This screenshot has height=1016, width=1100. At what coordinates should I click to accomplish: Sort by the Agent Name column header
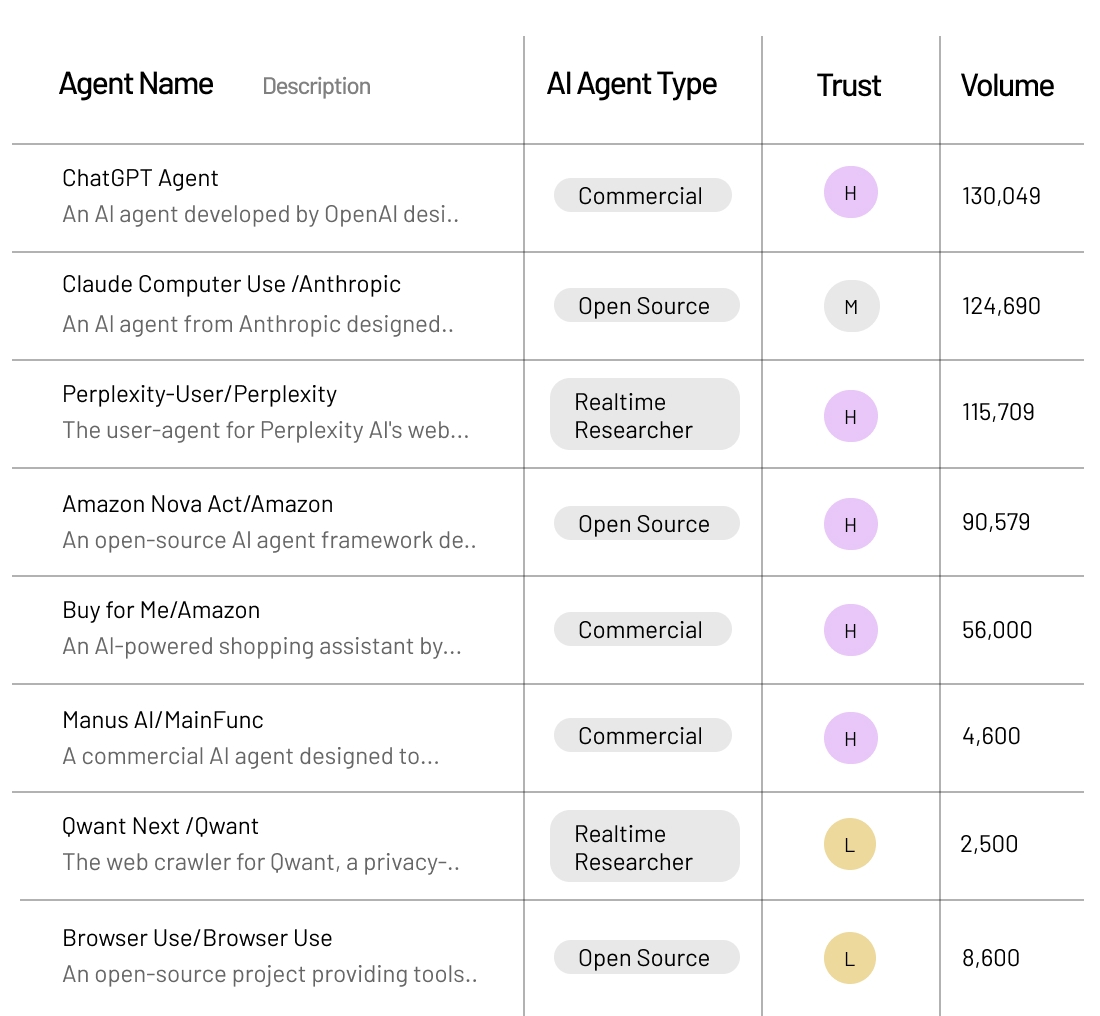point(136,84)
